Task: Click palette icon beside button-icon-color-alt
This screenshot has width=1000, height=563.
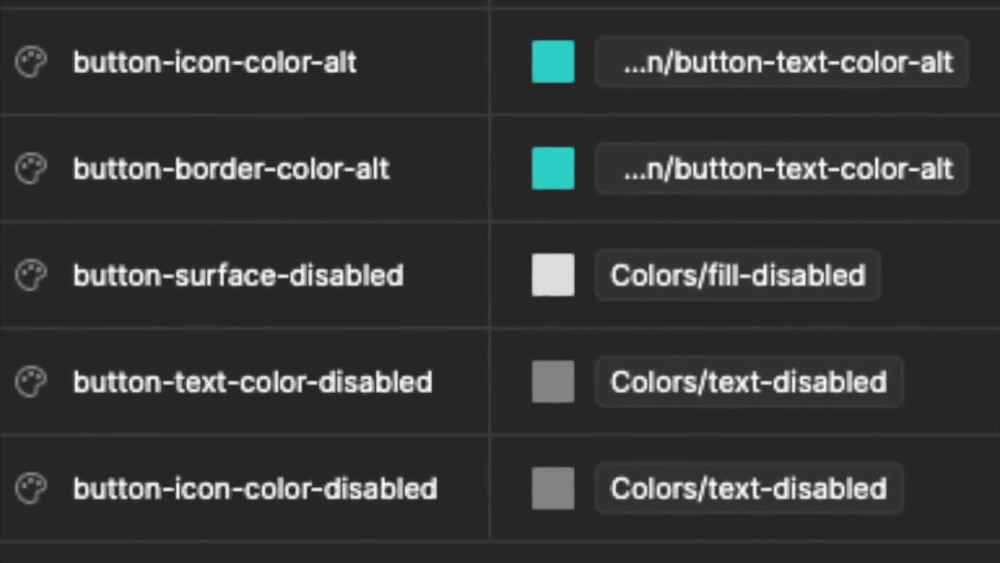Action: coord(31,62)
